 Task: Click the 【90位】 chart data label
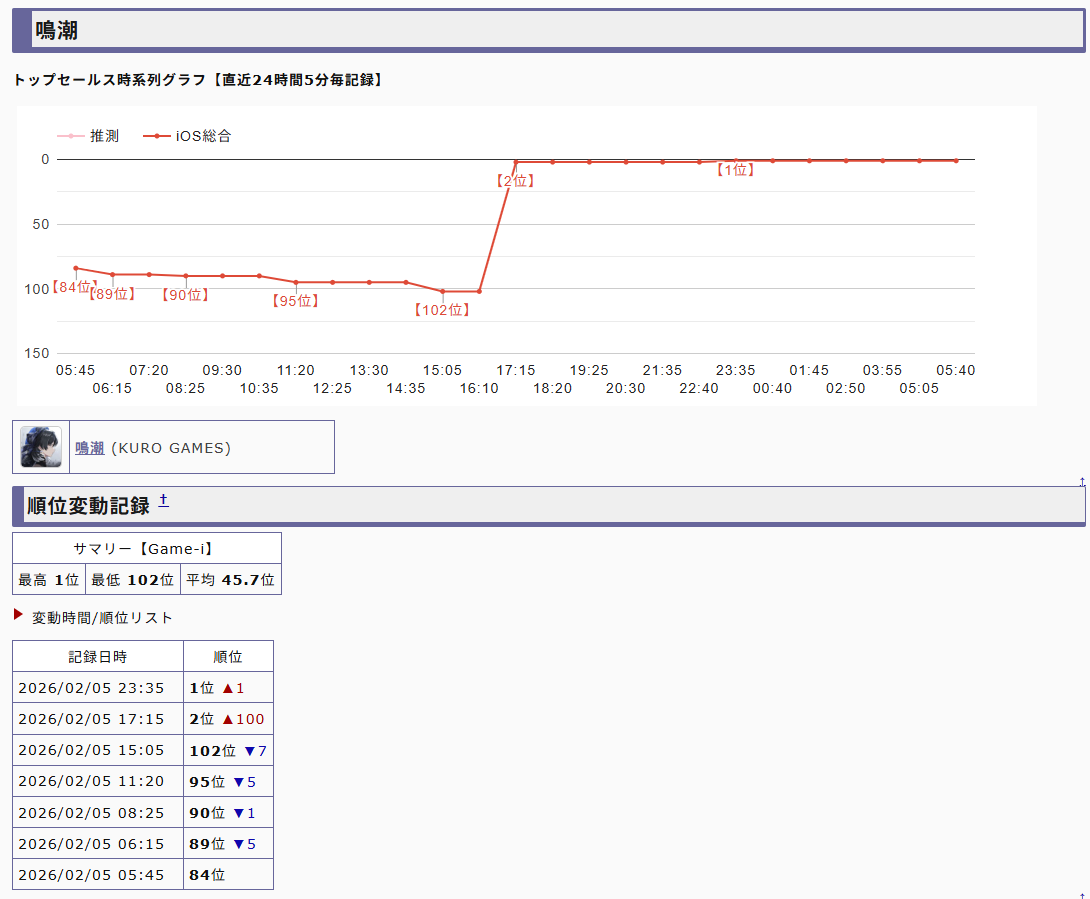coord(186,295)
